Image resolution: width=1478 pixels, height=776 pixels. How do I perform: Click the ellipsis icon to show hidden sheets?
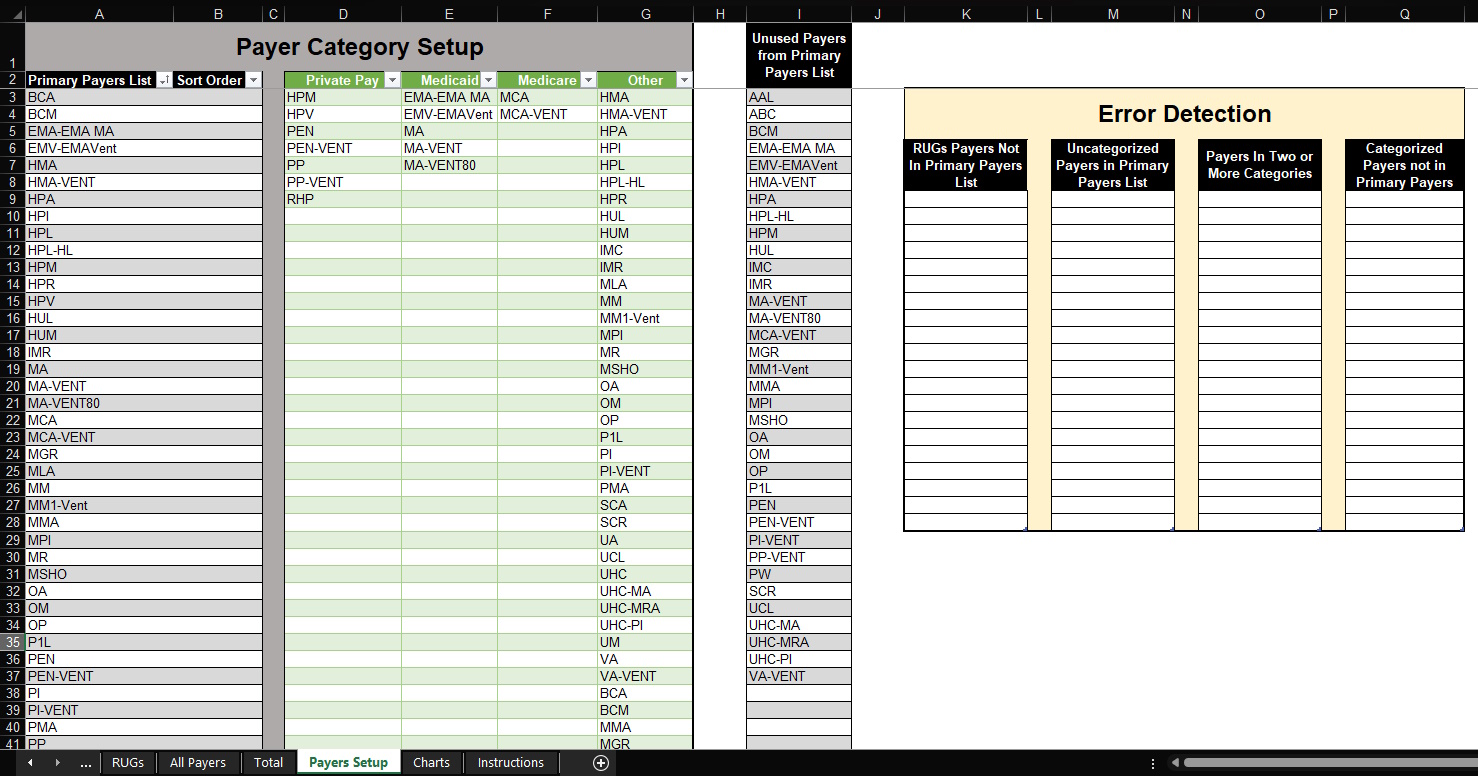(86, 763)
